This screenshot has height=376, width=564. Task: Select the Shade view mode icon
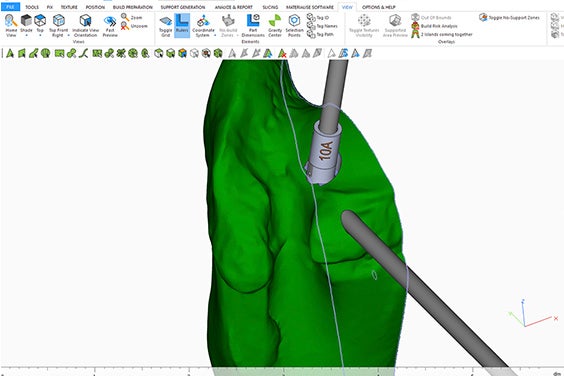26,21
